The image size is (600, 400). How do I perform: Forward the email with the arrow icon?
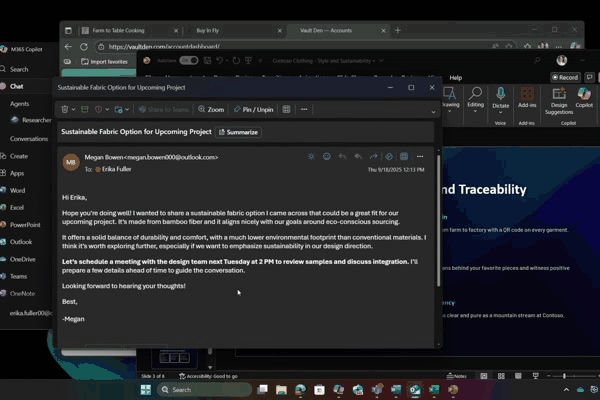(373, 156)
